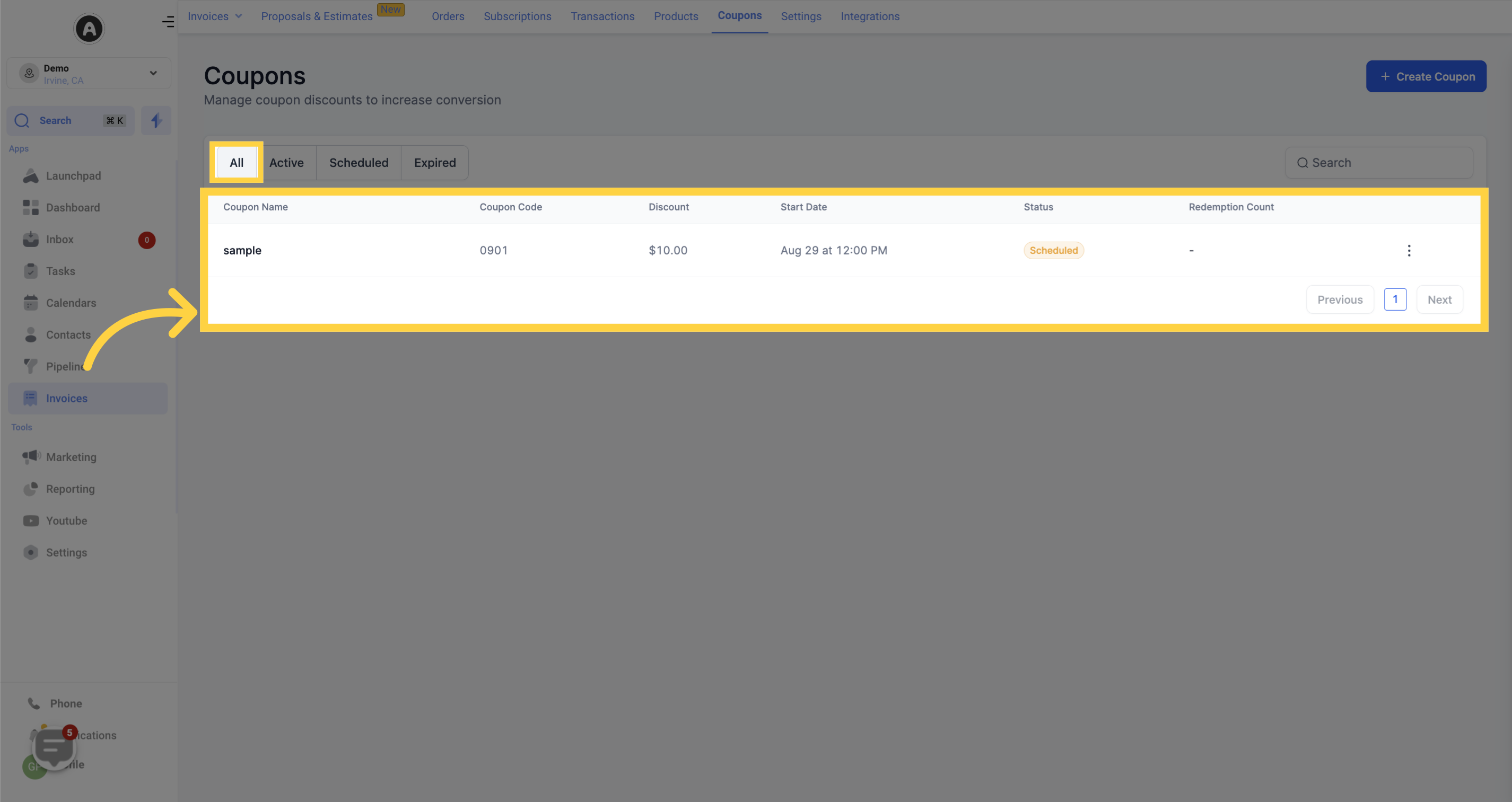Click the Launchpad app icon
Viewport: 1512px width, 802px height.
(30, 175)
